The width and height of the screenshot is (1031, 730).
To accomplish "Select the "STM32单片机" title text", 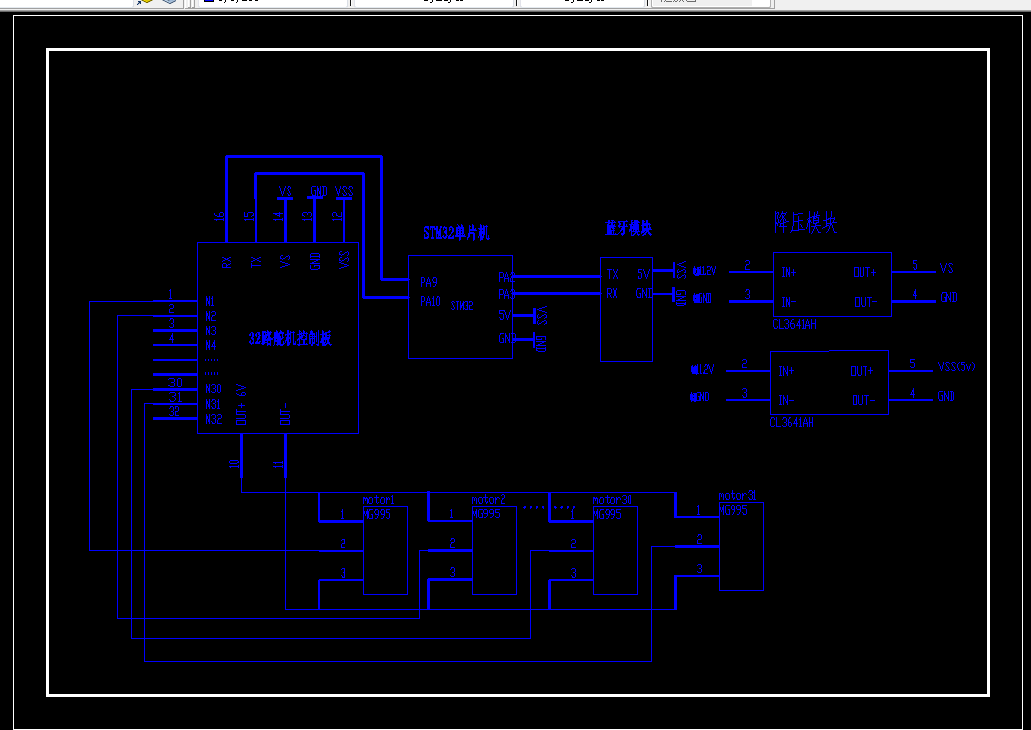I will click(x=456, y=233).
